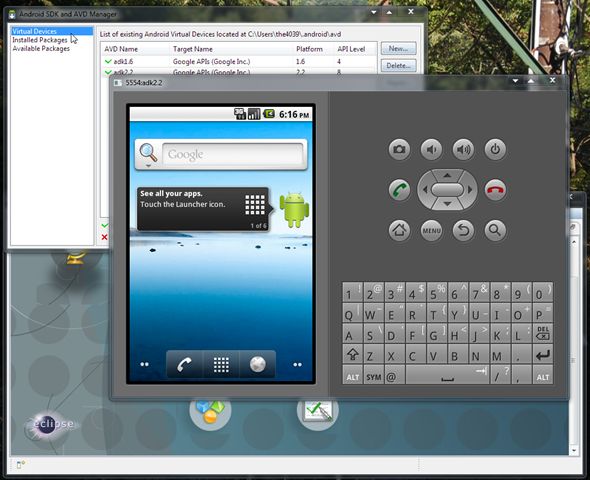590x480 pixels.
Task: Click the emulator Back button
Action: (x=463, y=230)
